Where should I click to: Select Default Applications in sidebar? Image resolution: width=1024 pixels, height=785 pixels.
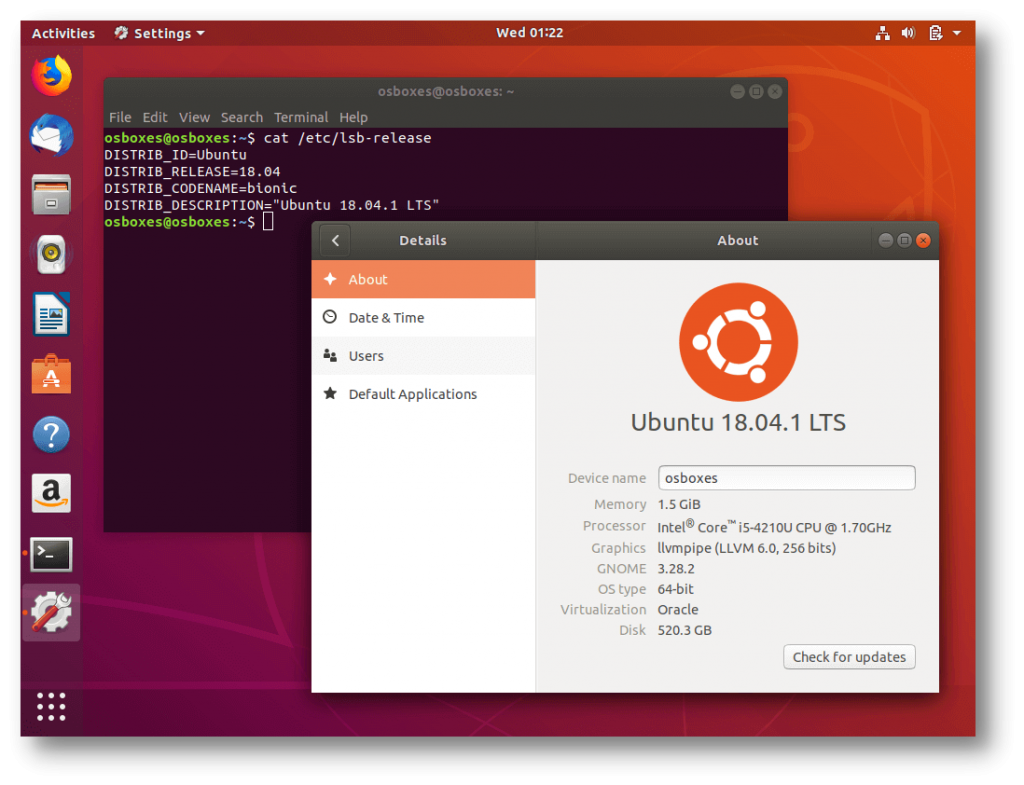point(412,394)
